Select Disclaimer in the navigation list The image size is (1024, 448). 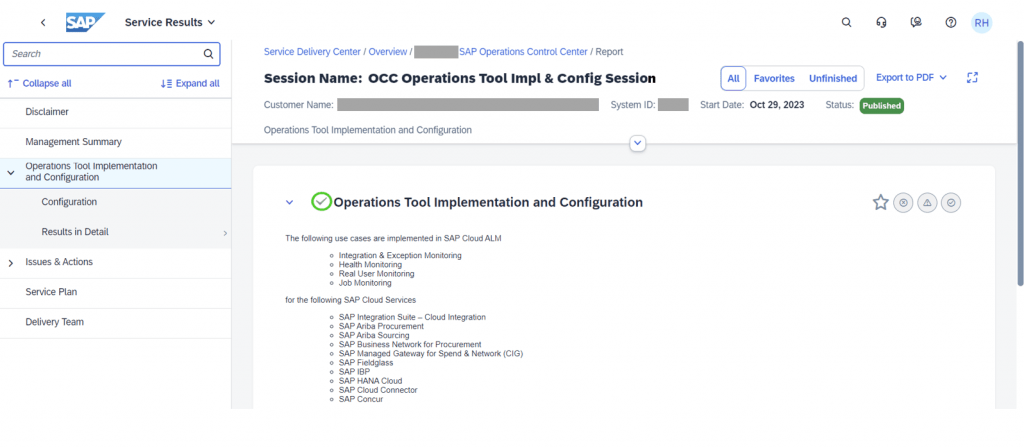[x=47, y=112]
